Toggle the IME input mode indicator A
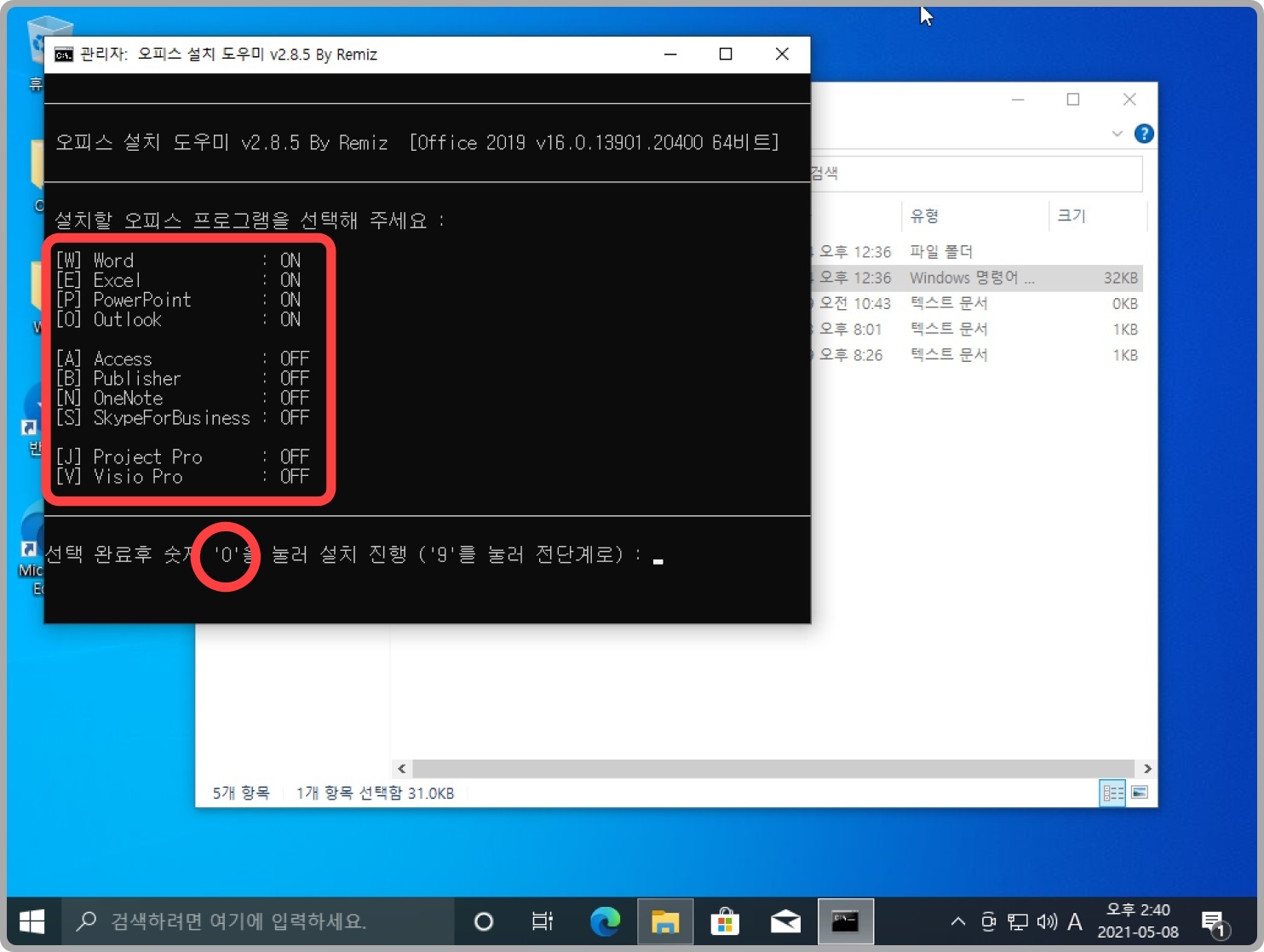Image resolution: width=1264 pixels, height=952 pixels. (x=1075, y=921)
